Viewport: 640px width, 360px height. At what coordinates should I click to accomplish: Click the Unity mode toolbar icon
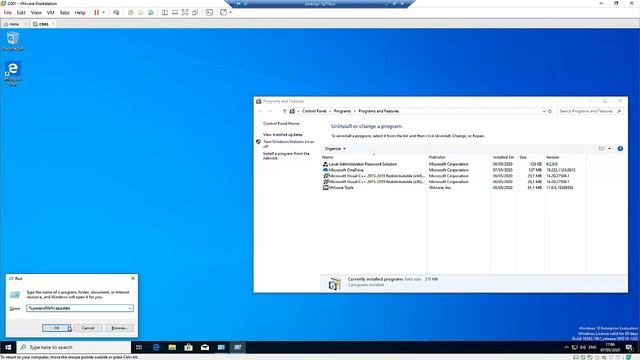[x=195, y=13]
